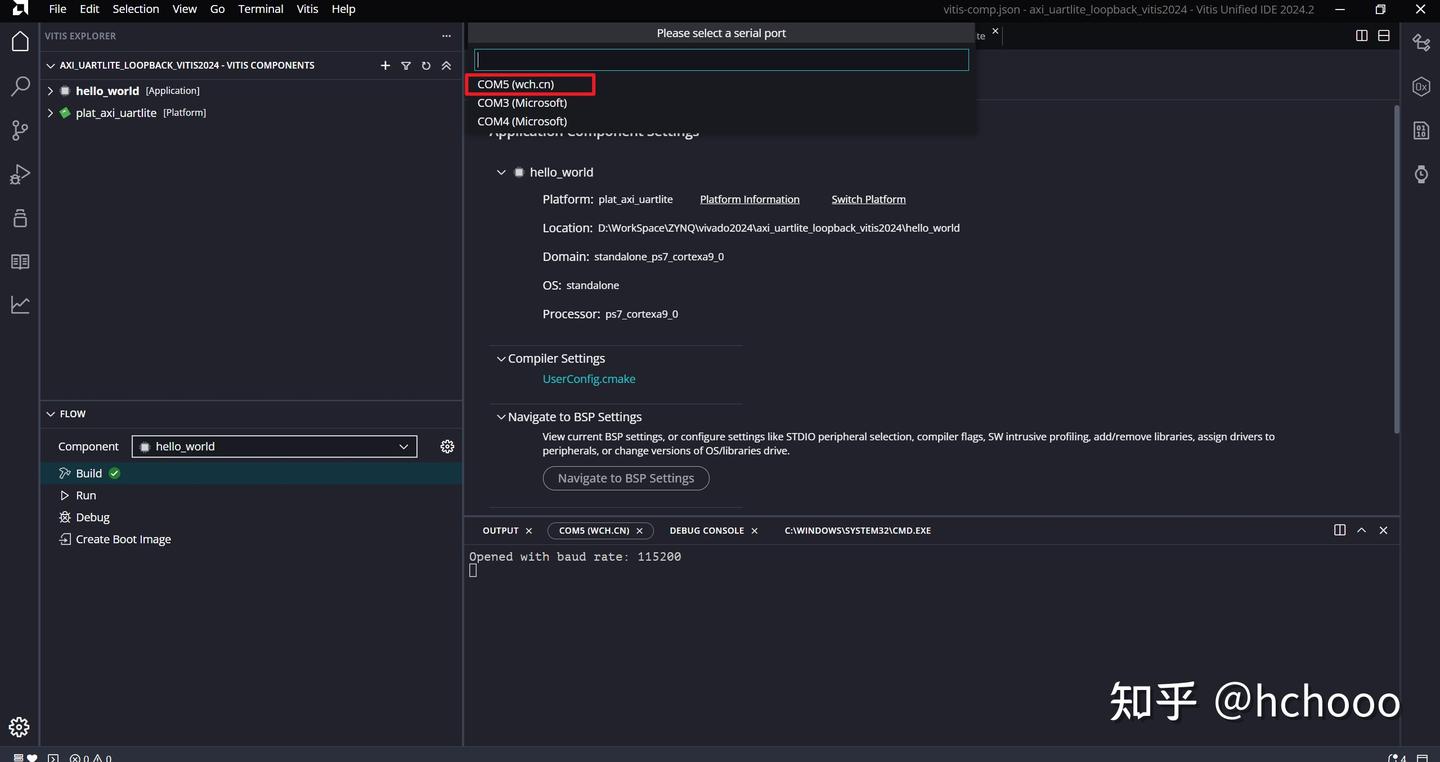This screenshot has width=1440, height=762.
Task: Collapse the Compiler Settings section
Action: pos(501,358)
